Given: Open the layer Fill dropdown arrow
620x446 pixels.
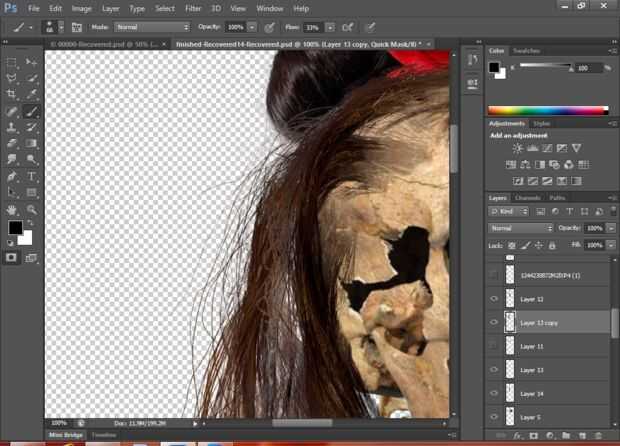Looking at the screenshot, I should tap(611, 245).
